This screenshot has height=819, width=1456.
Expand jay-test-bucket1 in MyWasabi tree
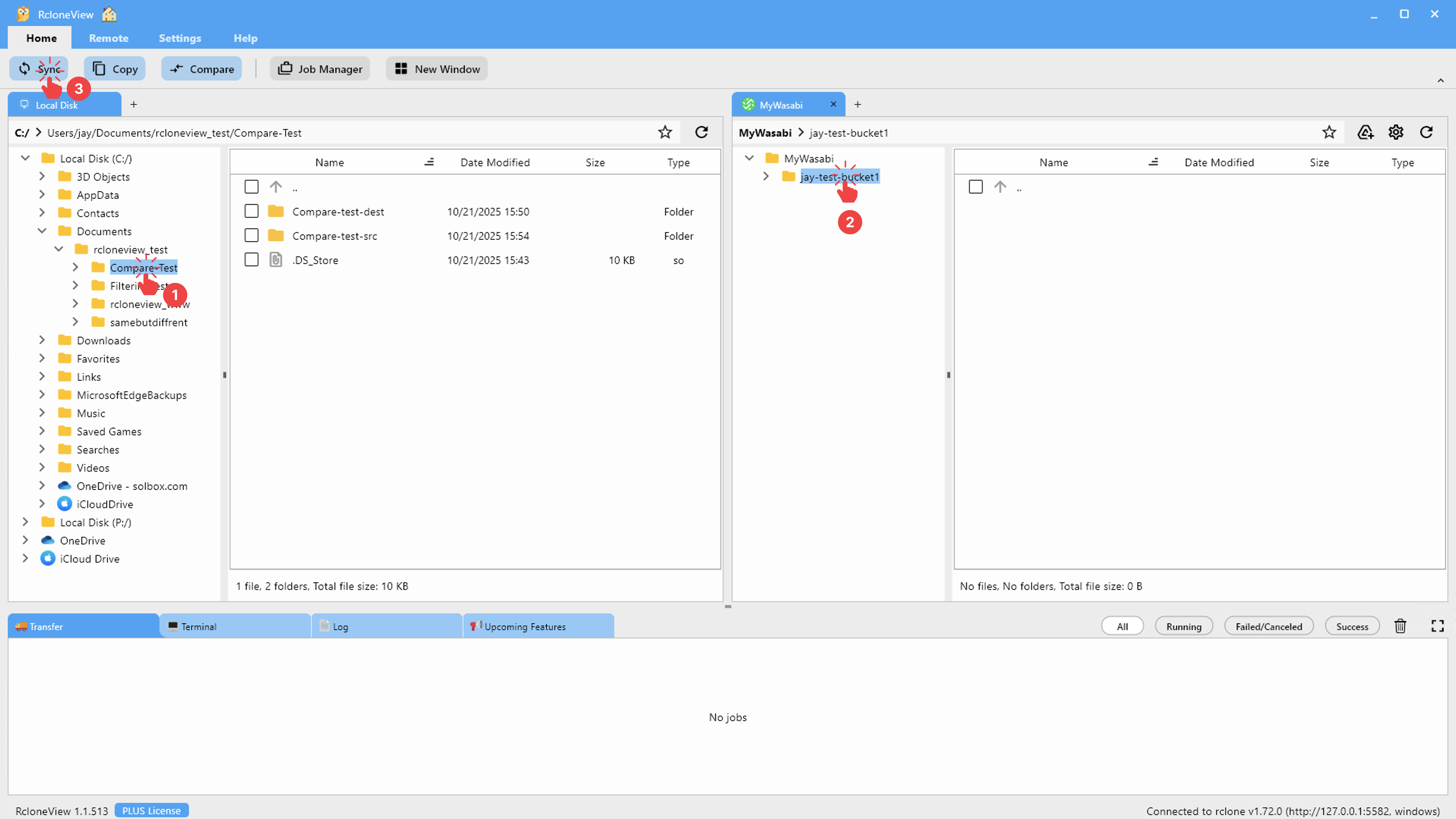(x=766, y=176)
